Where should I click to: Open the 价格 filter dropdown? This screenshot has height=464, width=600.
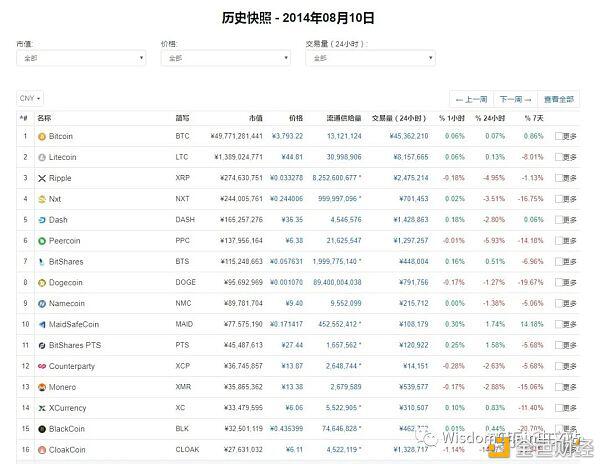click(226, 58)
